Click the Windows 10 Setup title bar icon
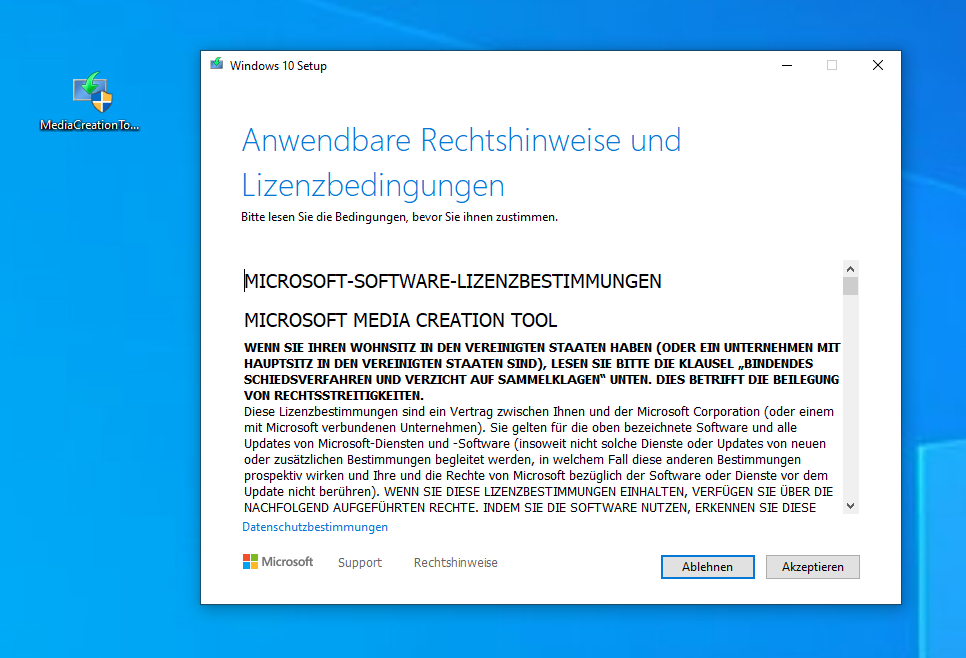The image size is (966, 658). coord(216,65)
